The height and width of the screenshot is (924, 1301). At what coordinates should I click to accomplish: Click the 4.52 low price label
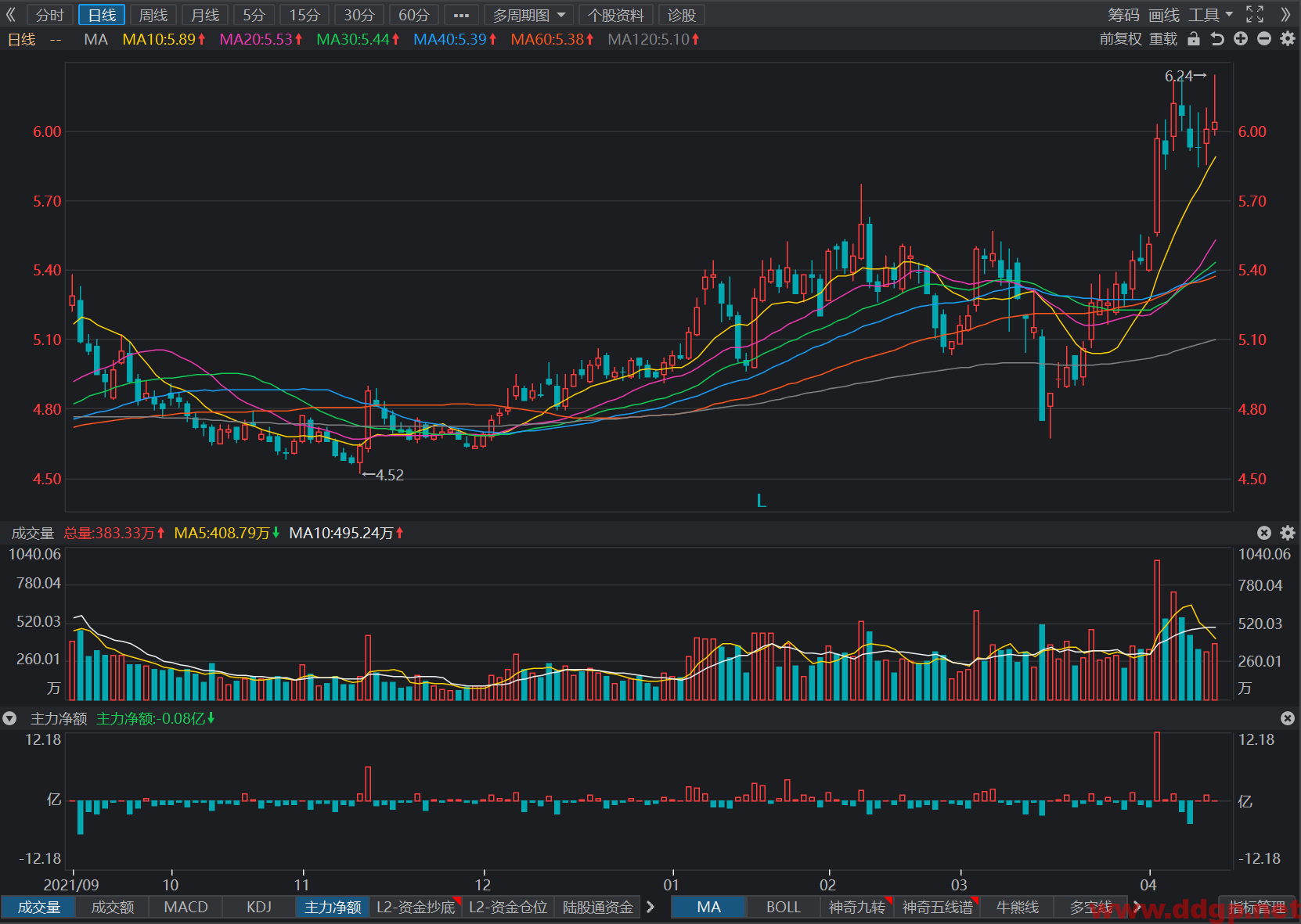pos(384,475)
